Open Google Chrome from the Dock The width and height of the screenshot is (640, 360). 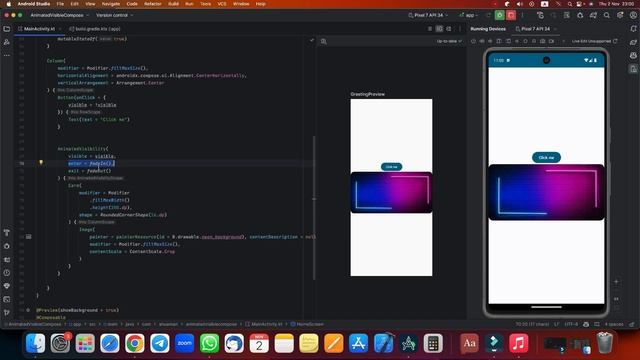tap(135, 343)
